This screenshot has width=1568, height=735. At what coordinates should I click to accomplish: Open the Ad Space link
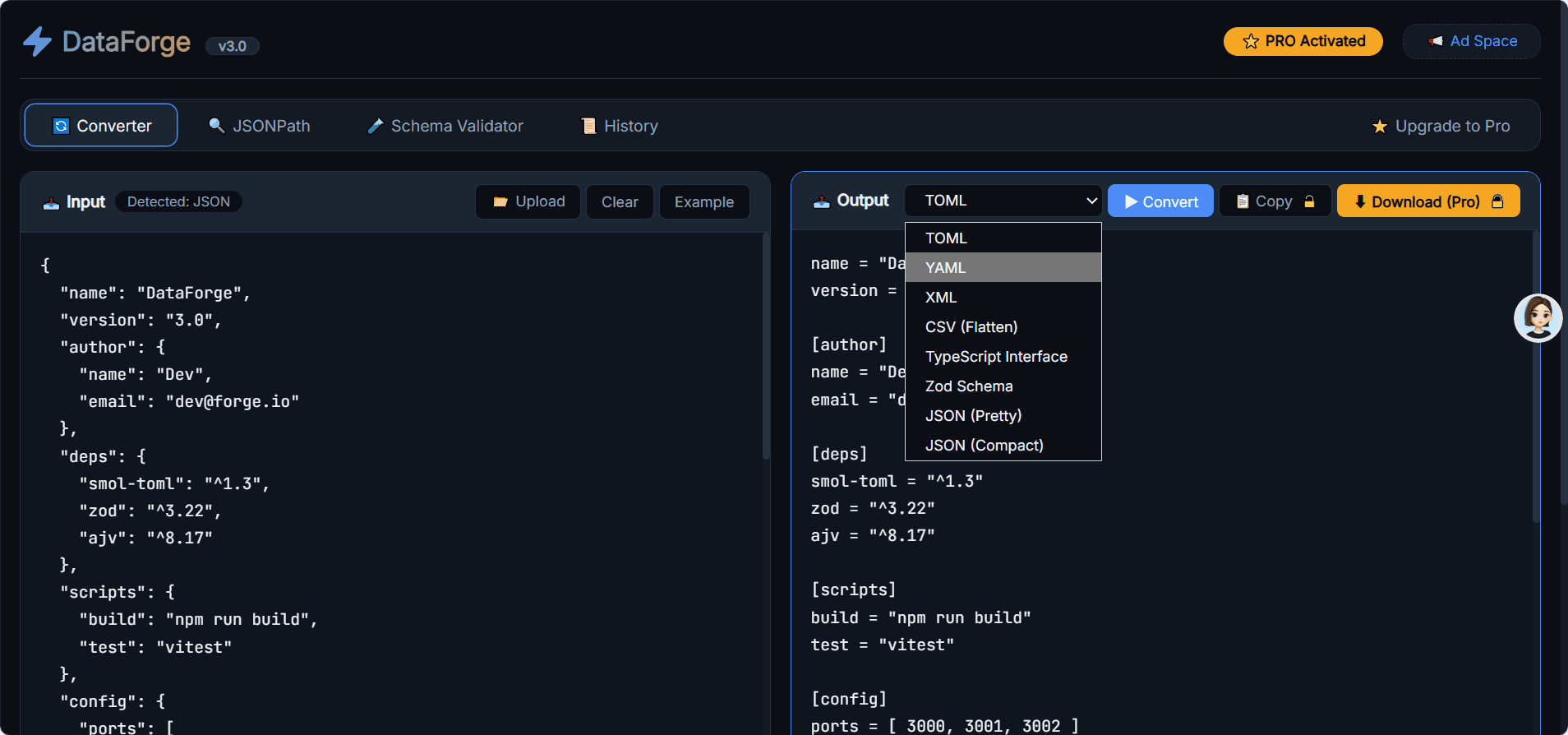pyautogui.click(x=1472, y=41)
